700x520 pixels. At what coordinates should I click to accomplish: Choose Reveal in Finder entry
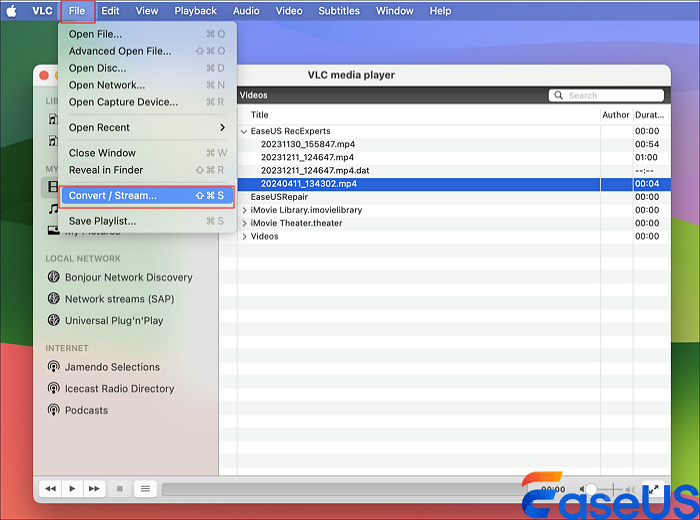(147, 170)
